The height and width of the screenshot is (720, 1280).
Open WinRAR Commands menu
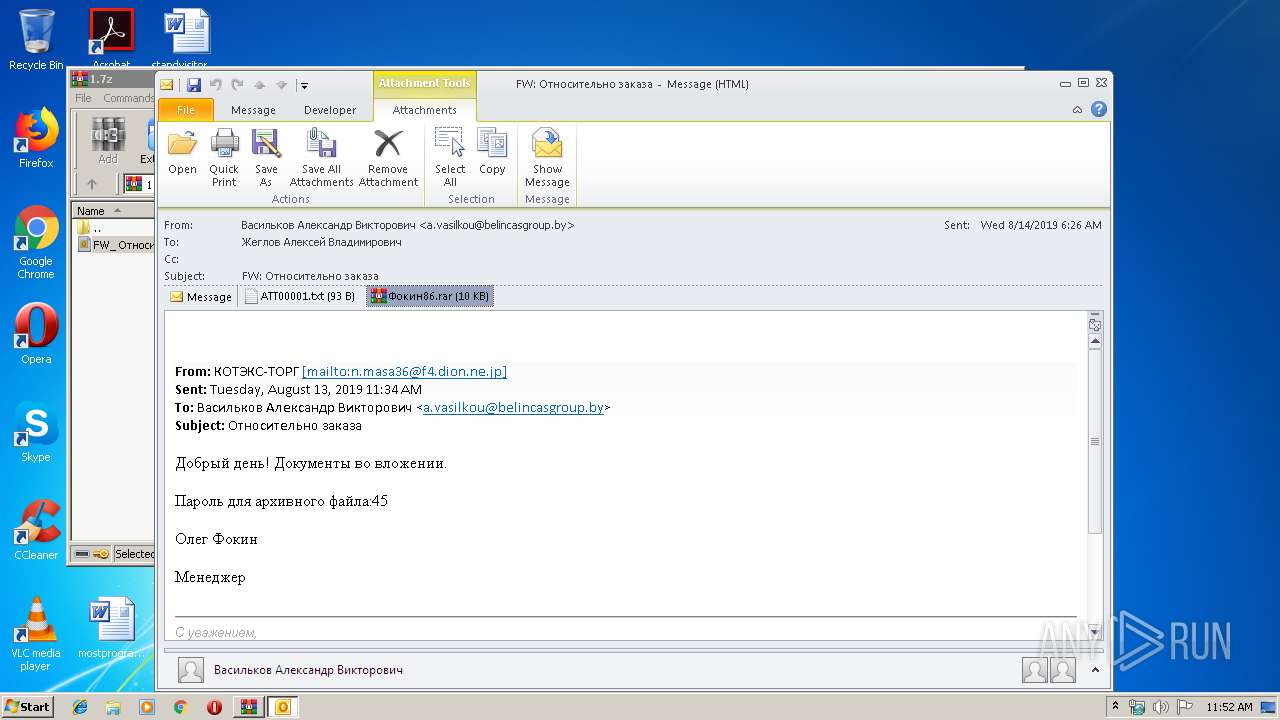(128, 98)
